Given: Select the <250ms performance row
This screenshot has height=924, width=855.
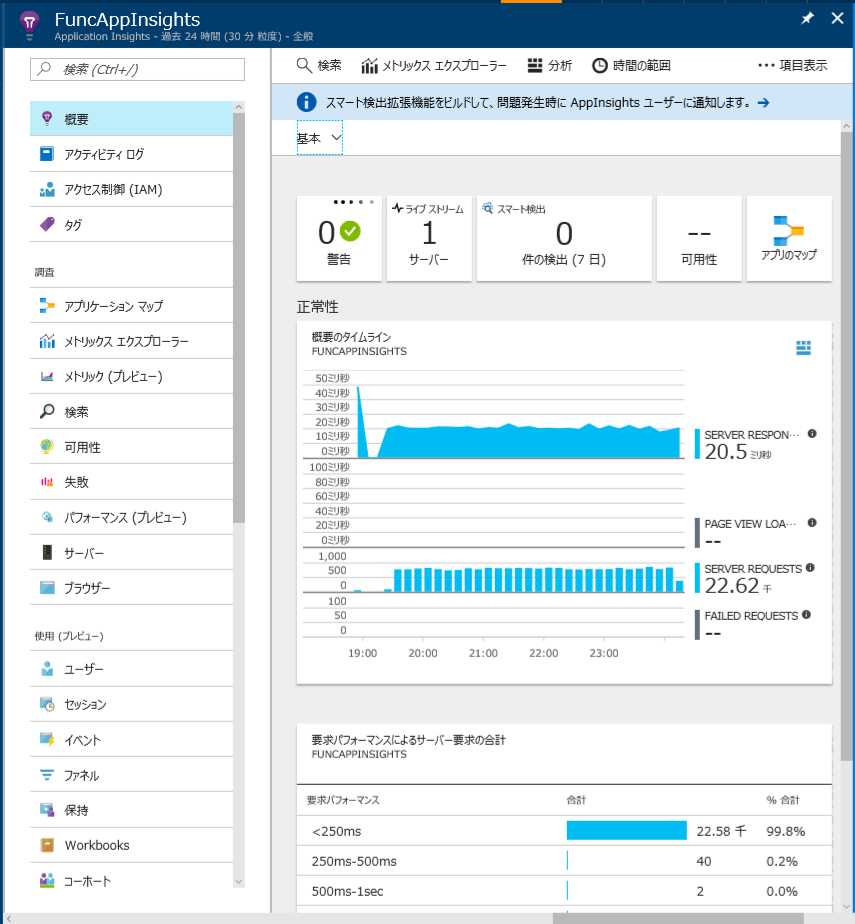Looking at the screenshot, I should pyautogui.click(x=564, y=831).
